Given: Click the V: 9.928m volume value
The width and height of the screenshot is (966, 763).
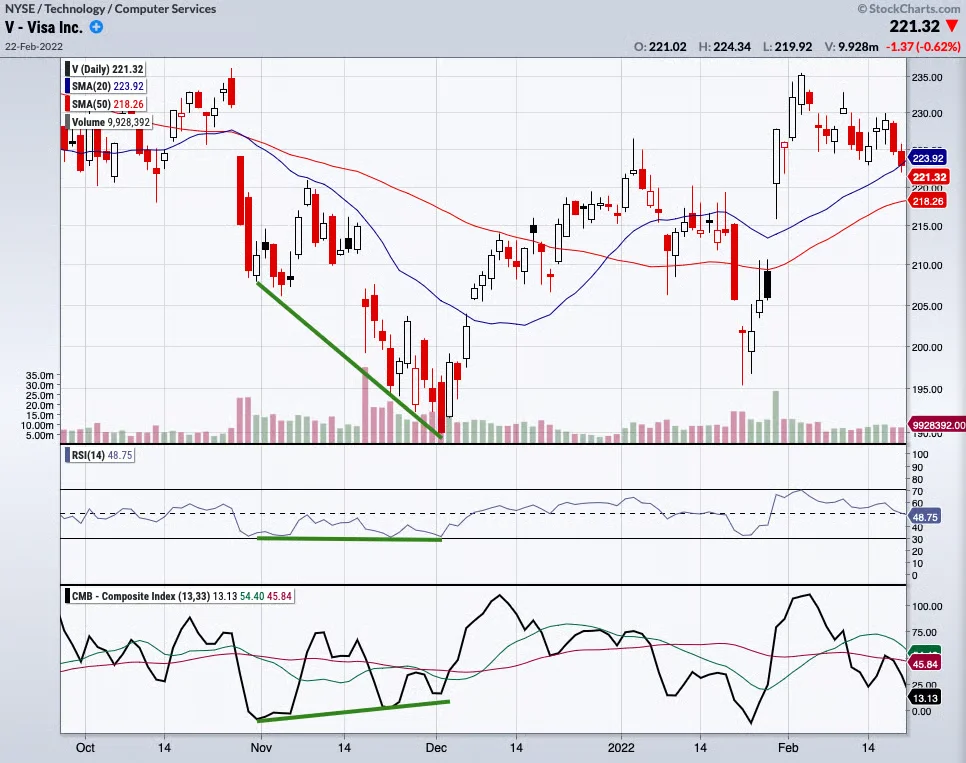Looking at the screenshot, I should point(851,47).
